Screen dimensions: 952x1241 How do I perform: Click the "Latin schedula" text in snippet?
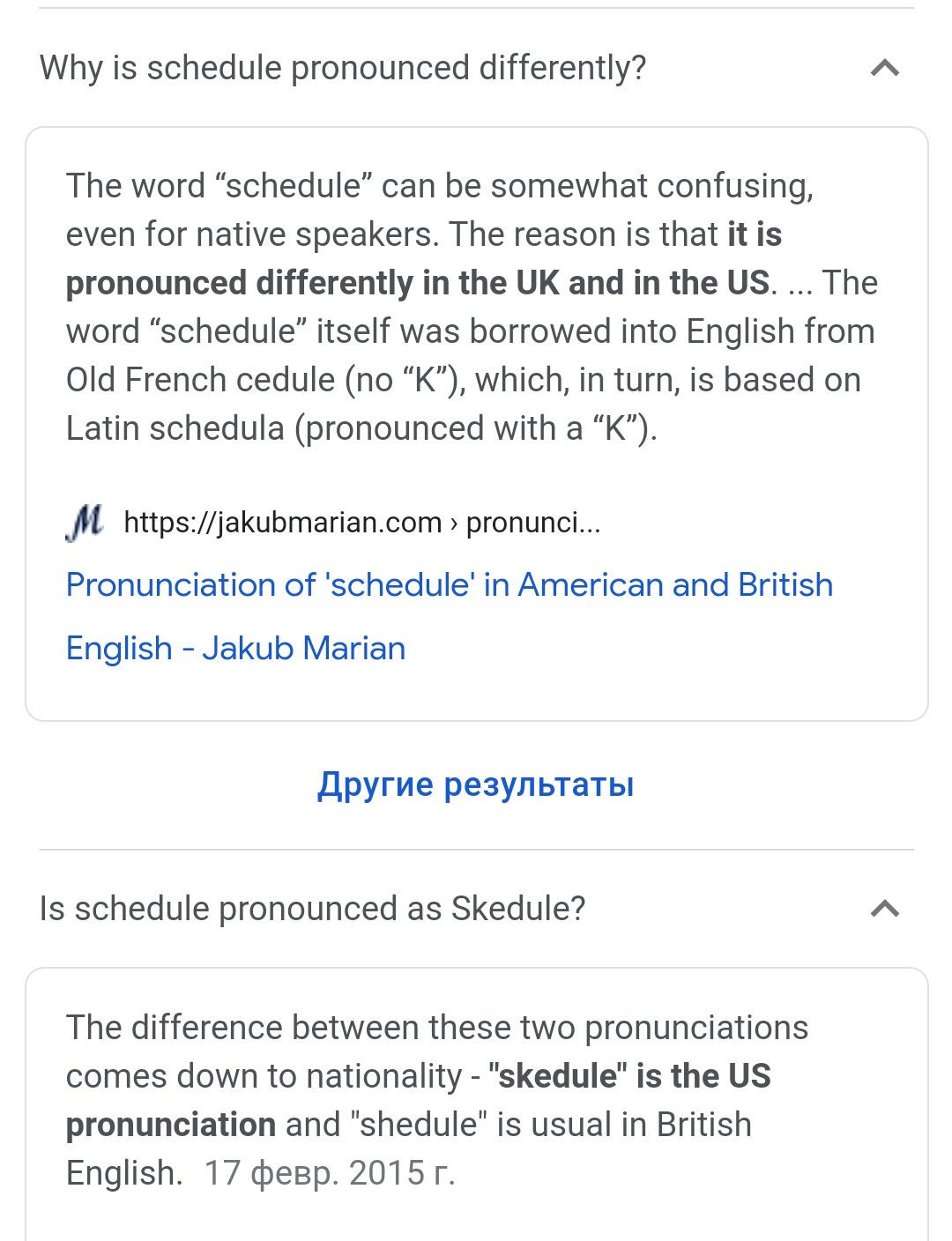point(175,428)
